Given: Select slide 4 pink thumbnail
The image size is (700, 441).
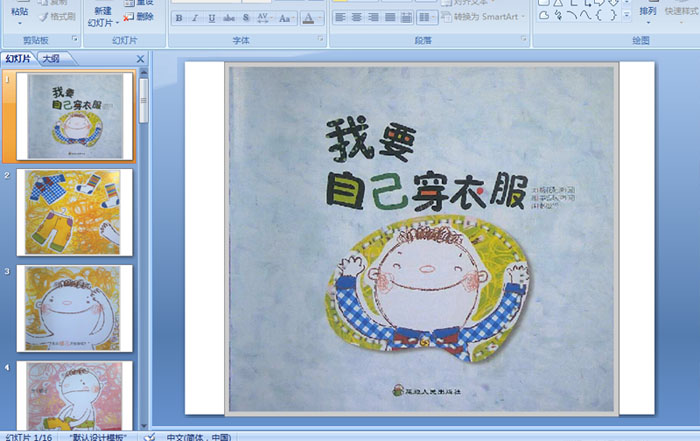Looking at the screenshot, I should (x=75, y=396).
